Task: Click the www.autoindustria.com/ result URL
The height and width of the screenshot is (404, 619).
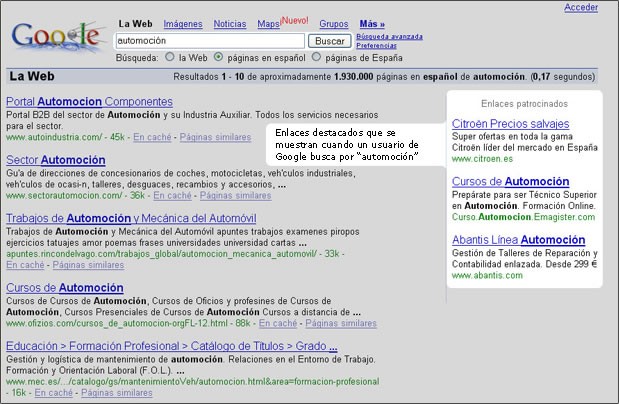Action: (x=54, y=137)
